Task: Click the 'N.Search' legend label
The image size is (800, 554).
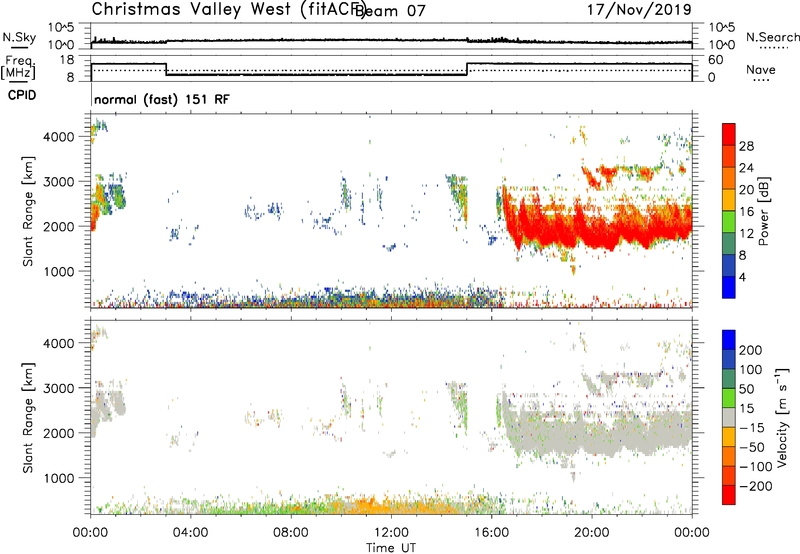Action: [x=772, y=37]
